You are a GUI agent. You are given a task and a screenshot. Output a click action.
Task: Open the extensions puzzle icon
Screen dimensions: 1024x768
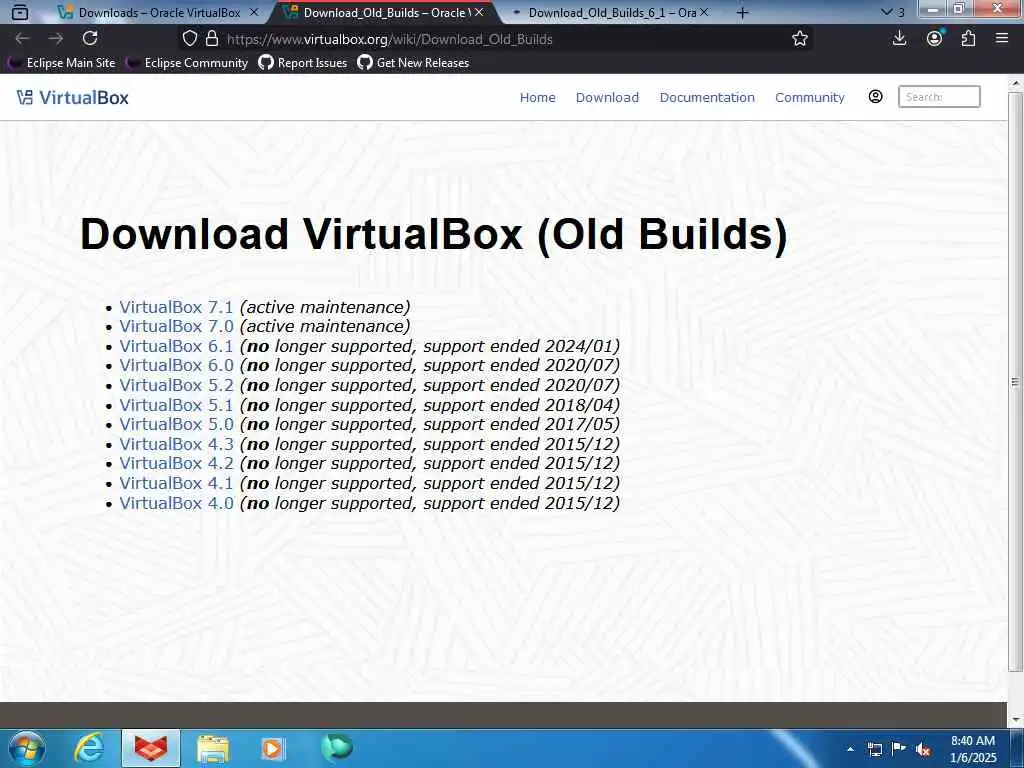coord(968,39)
